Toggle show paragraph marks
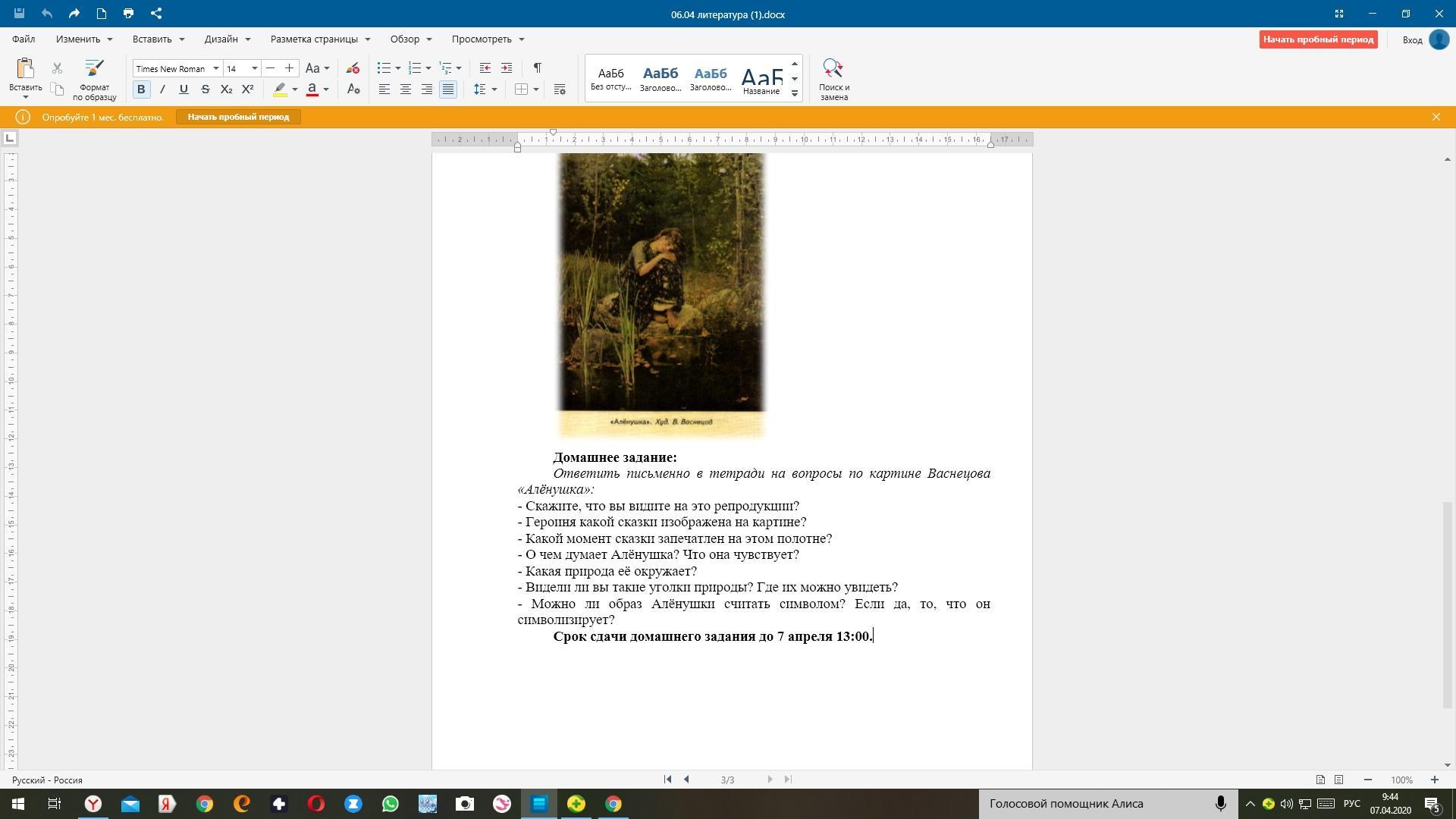 pos(537,68)
